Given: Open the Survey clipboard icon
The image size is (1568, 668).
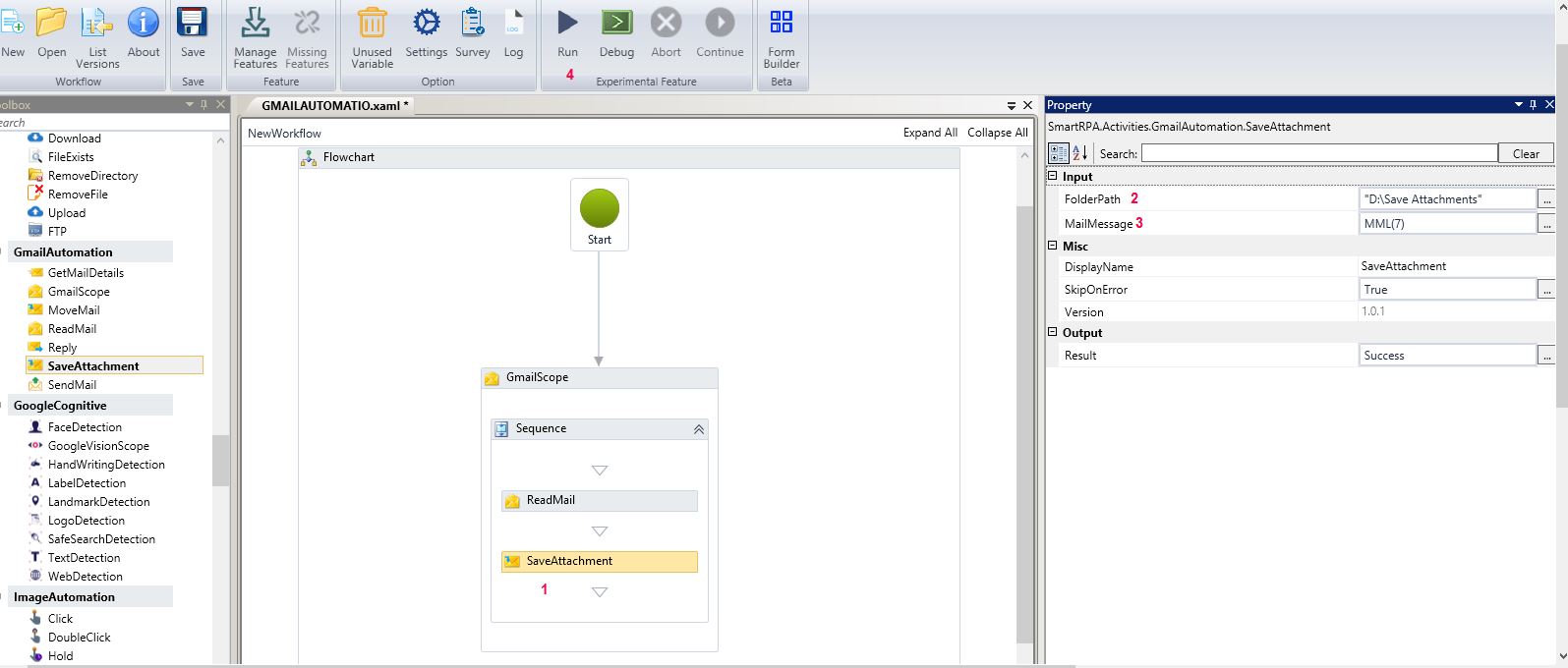Looking at the screenshot, I should point(472,23).
